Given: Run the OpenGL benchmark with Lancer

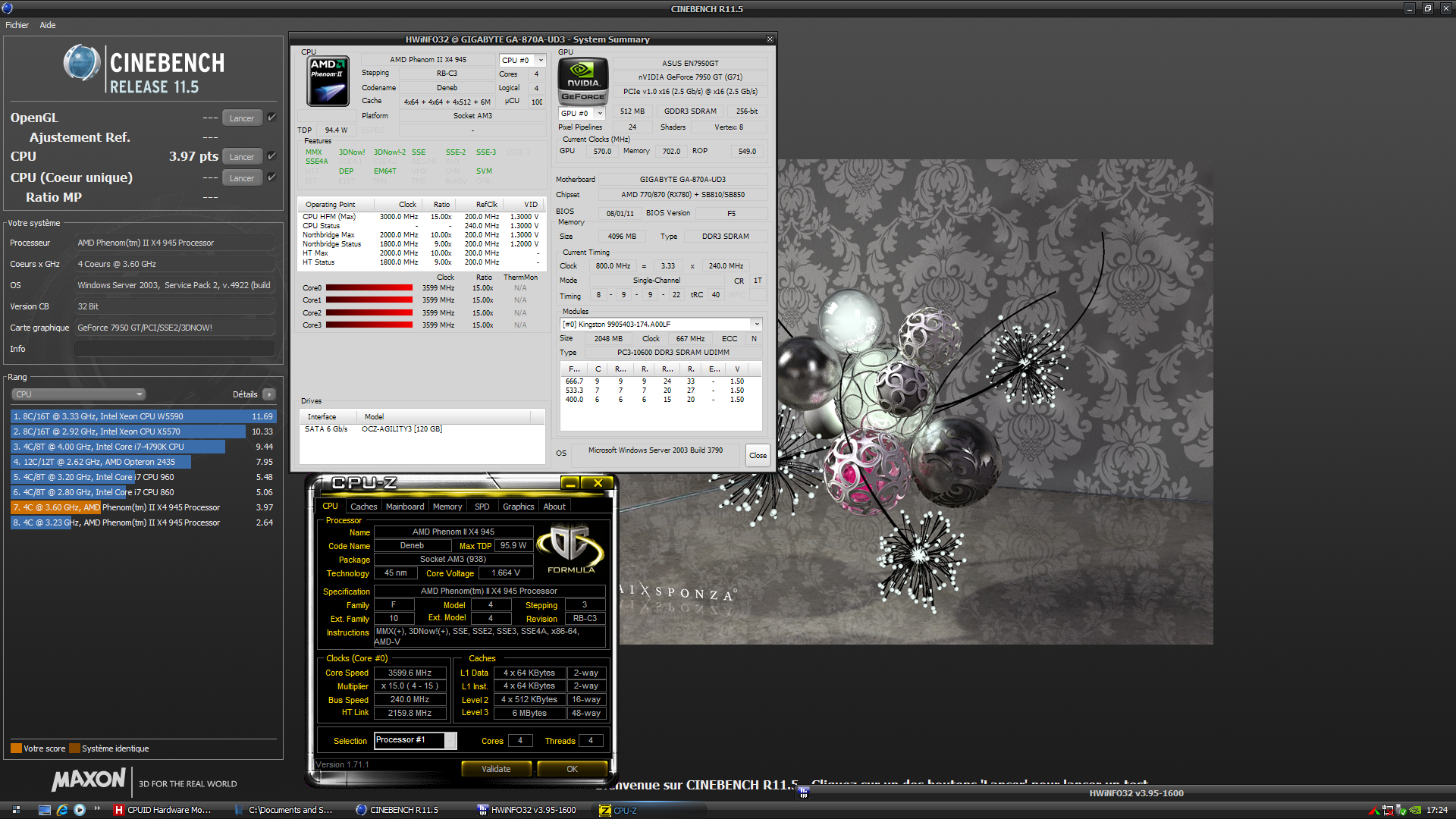Looking at the screenshot, I should pos(242,118).
